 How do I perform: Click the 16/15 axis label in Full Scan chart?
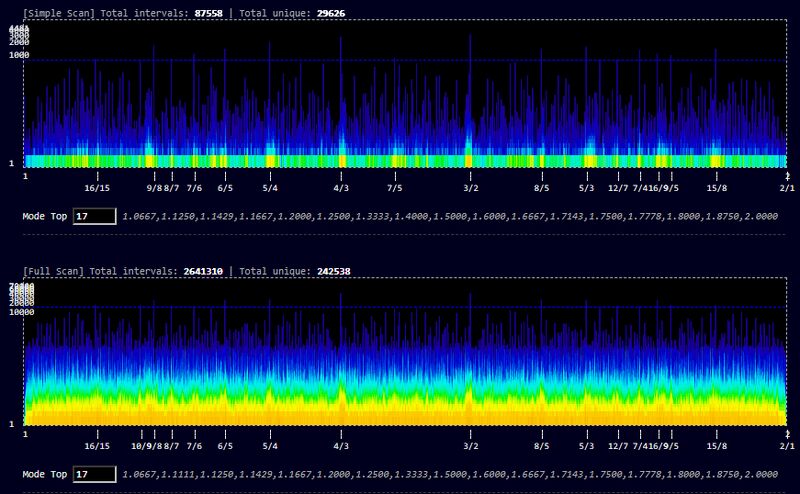click(x=97, y=447)
